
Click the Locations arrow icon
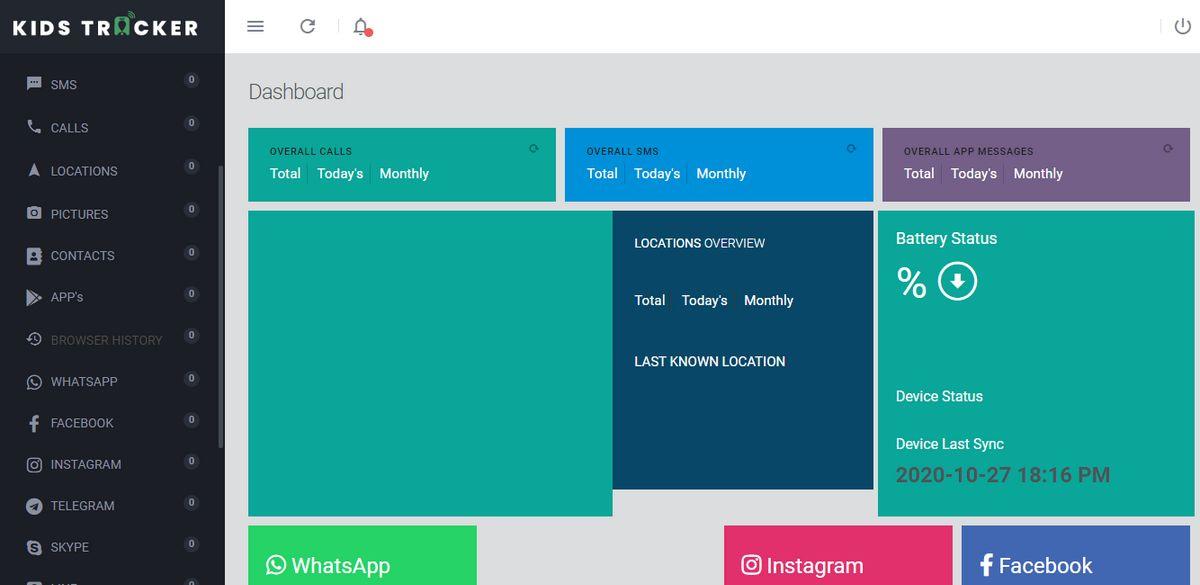point(34,170)
